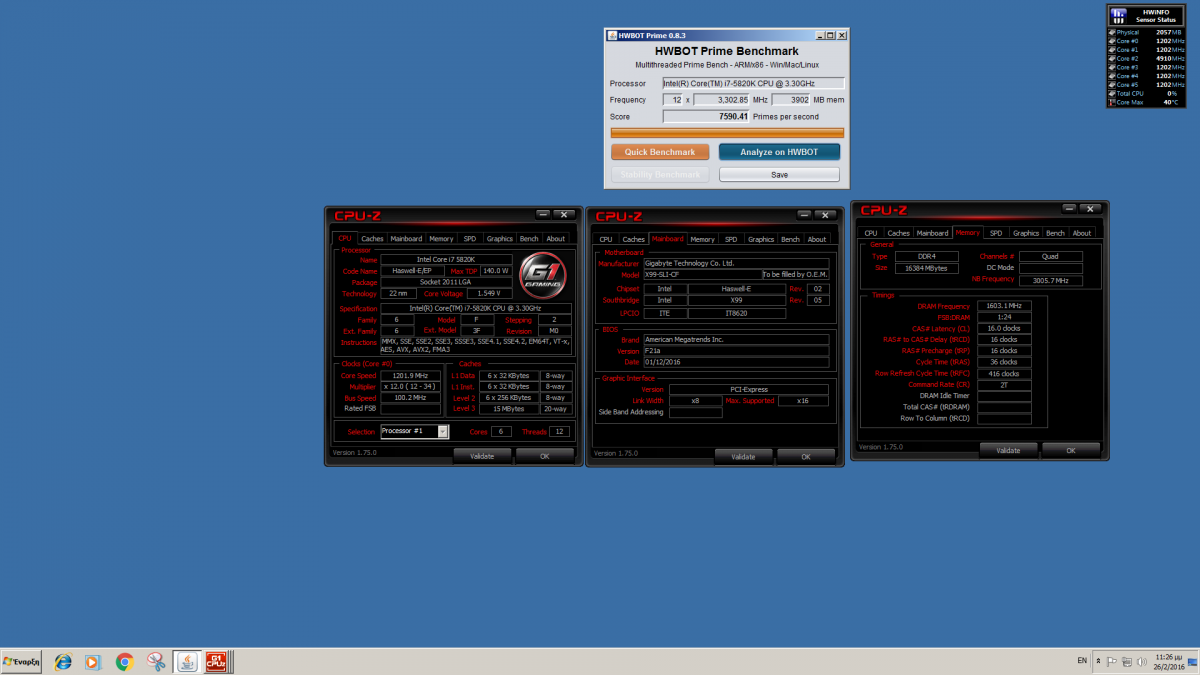Image resolution: width=1200 pixels, height=675 pixels.
Task: Click the Level 3 cache value 15 MBytes
Action: coord(507,409)
